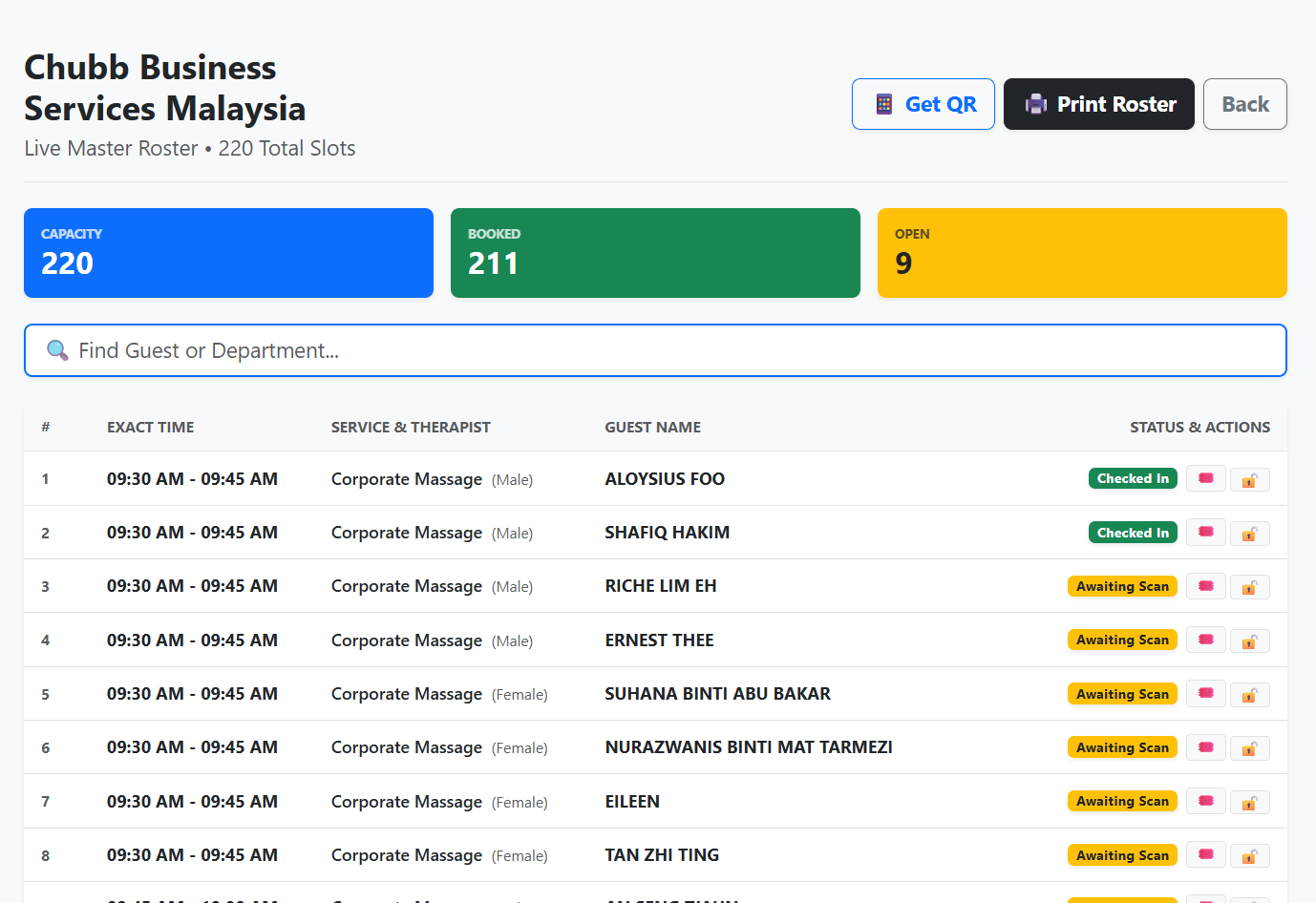The height and width of the screenshot is (903, 1316).
Task: Click the ticket icon for RICHE LIM EH
Action: click(1206, 586)
